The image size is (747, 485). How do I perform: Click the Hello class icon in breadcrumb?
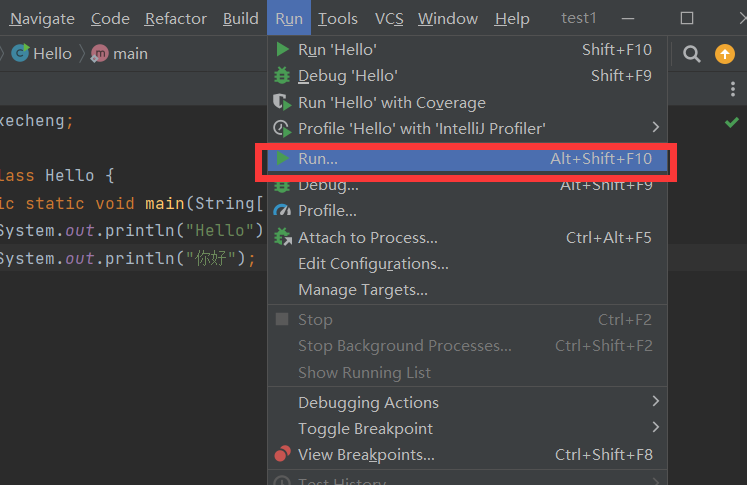click(20, 54)
